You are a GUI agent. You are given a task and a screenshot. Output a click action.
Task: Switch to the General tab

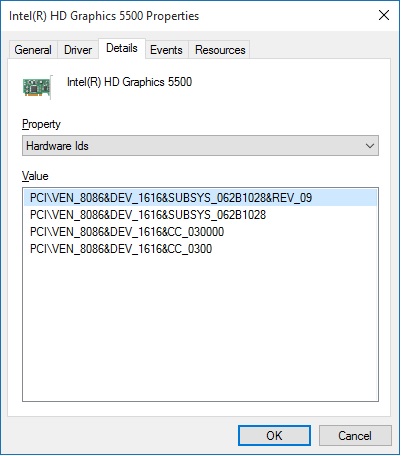click(33, 50)
